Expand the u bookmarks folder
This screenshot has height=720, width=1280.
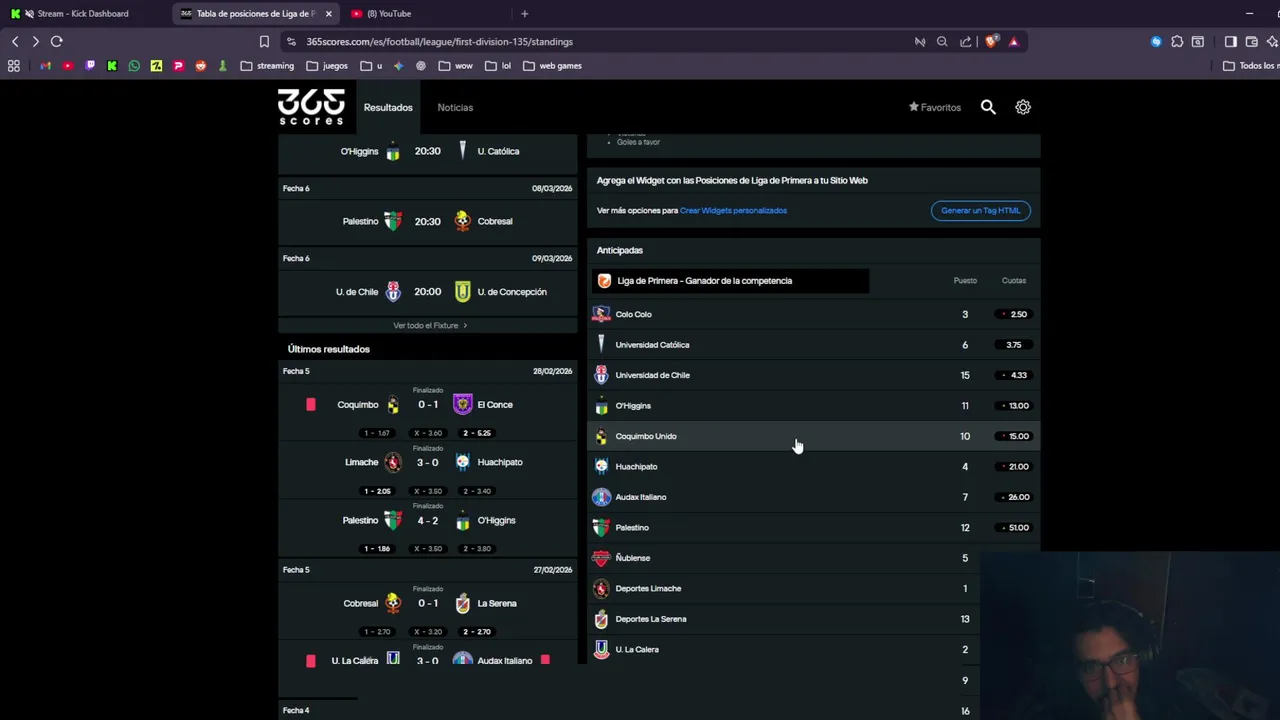tap(371, 66)
